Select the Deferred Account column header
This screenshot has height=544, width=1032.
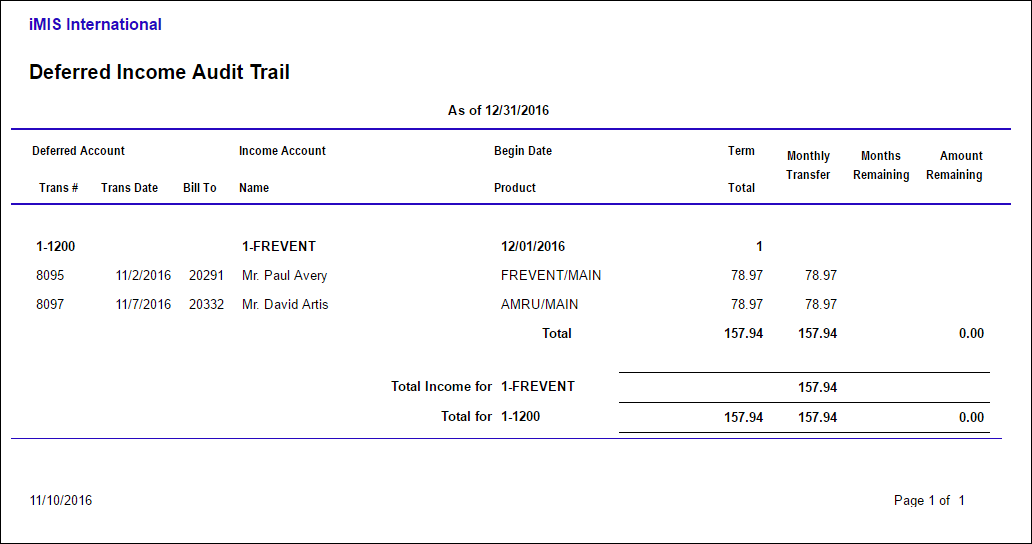pos(78,151)
